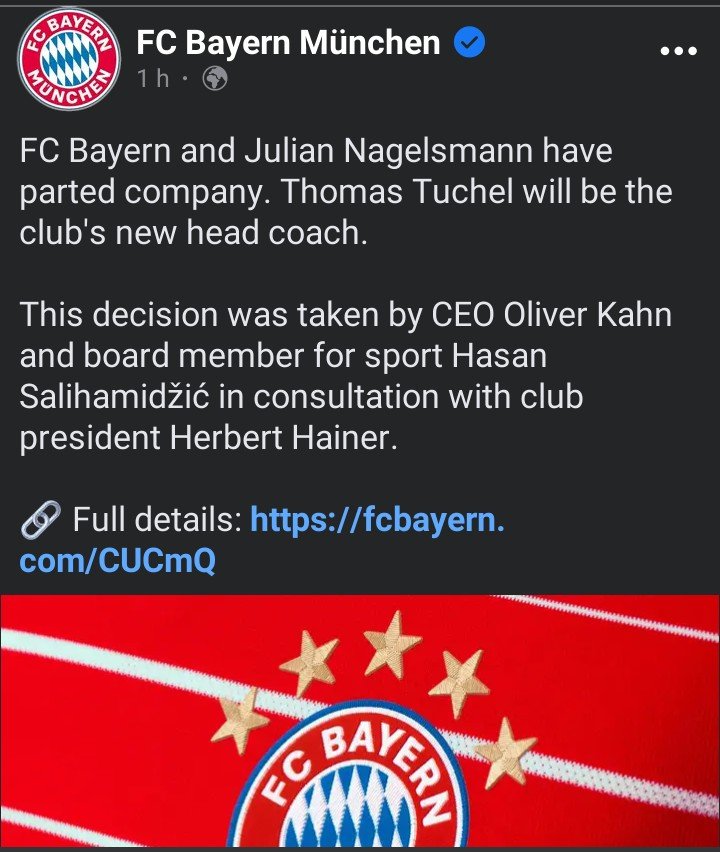Open the FC Bayern München page name
The width and height of the screenshot is (720, 852).
288,42
